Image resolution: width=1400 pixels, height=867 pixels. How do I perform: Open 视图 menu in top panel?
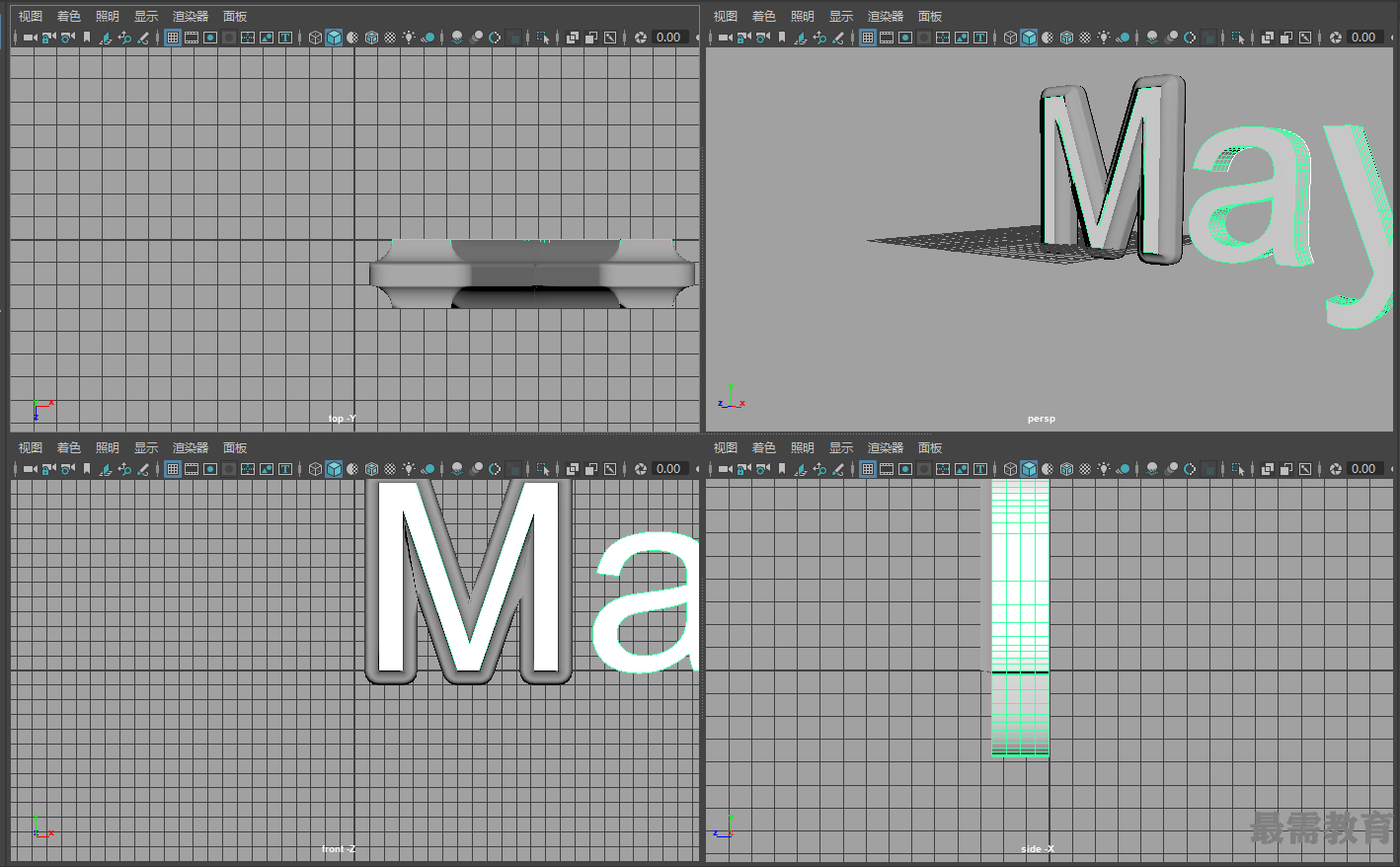[x=31, y=17]
